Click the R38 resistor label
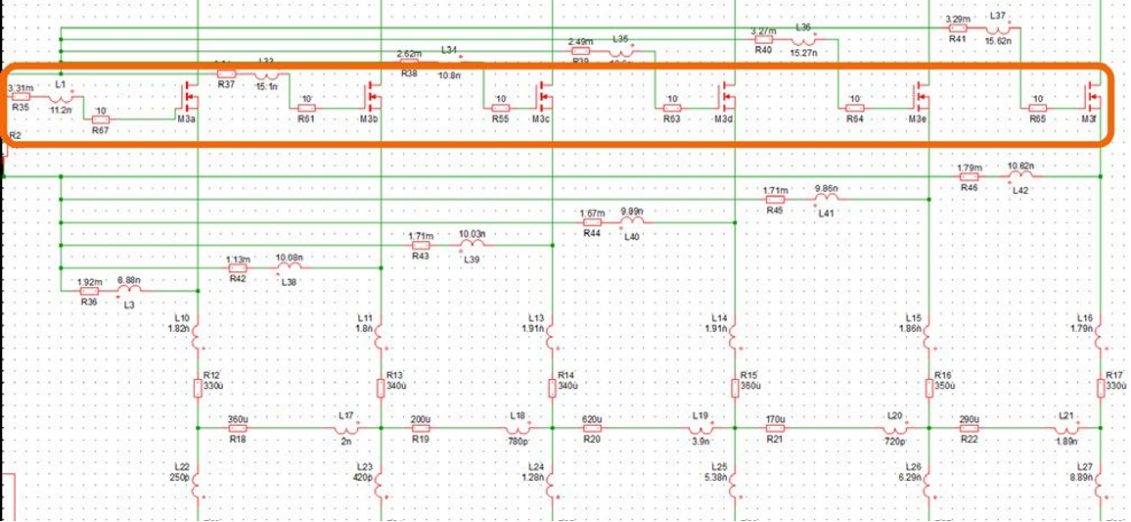Image resolution: width=1131 pixels, height=522 pixels. 410,74
